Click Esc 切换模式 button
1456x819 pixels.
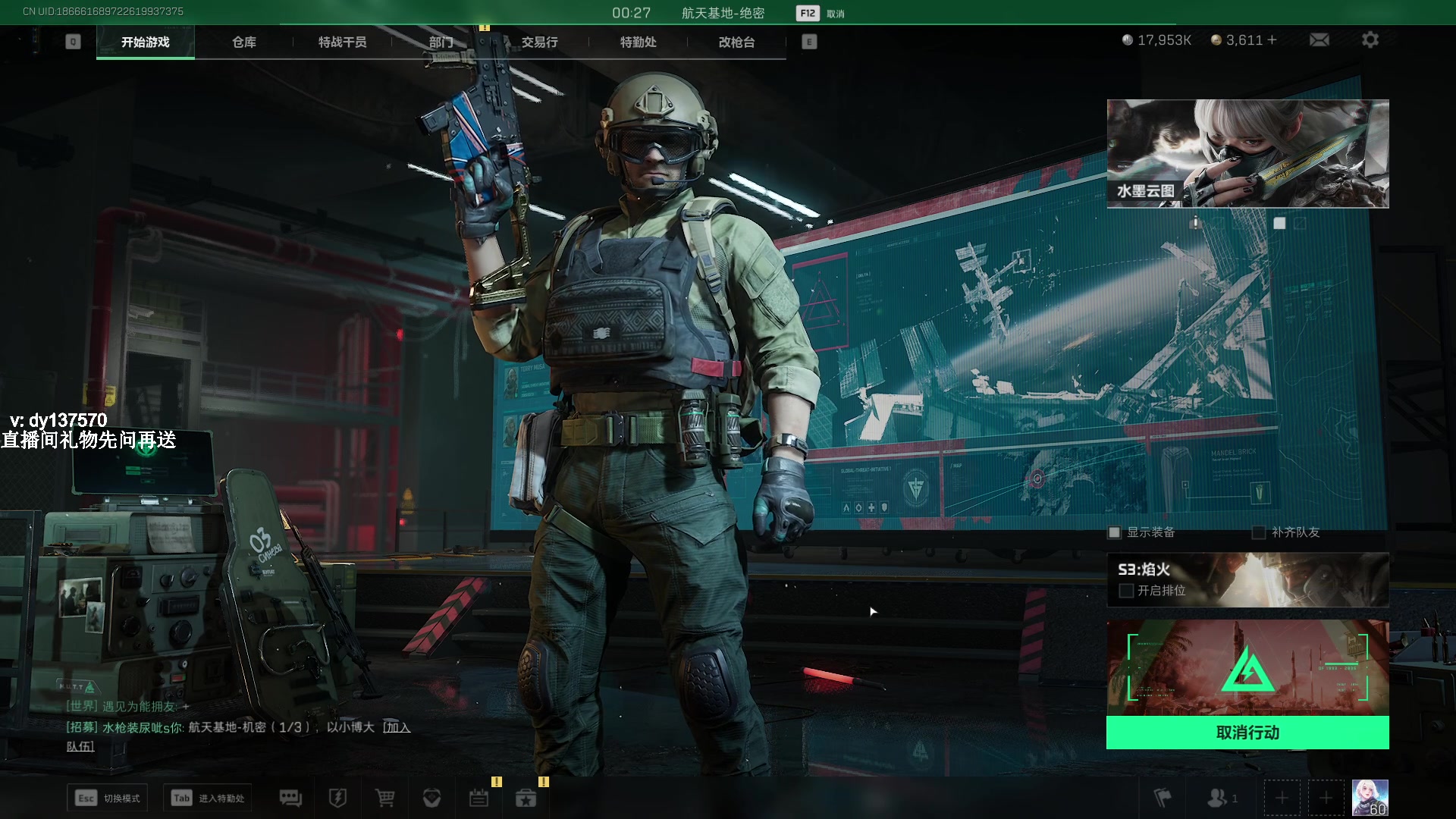[108, 798]
